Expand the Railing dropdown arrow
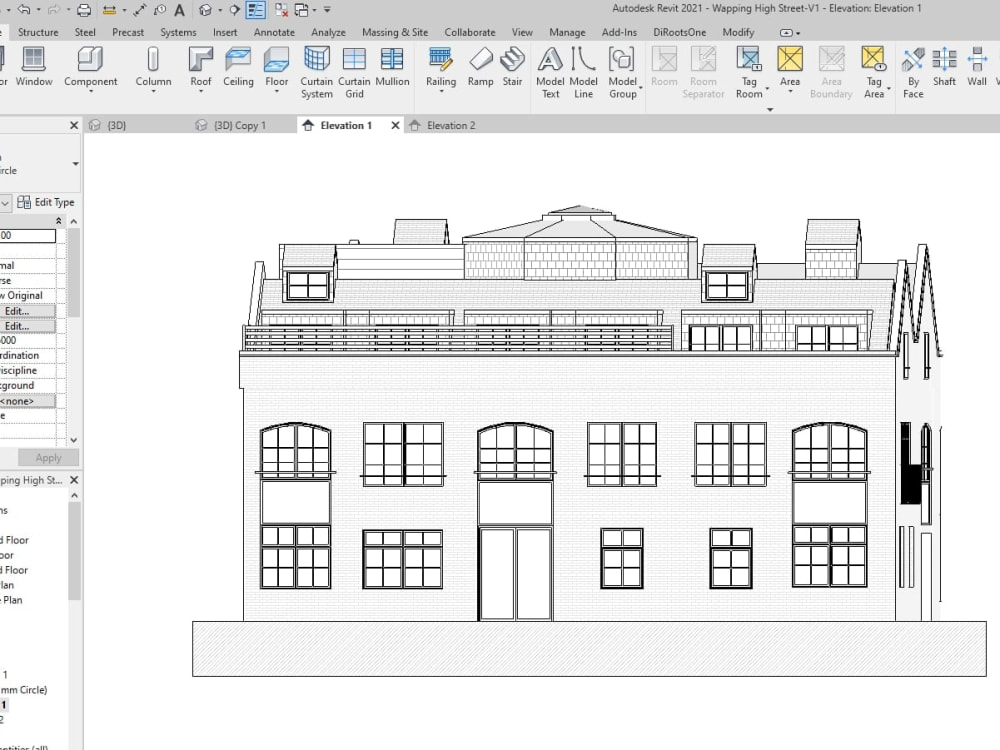The height and width of the screenshot is (750, 1000). click(x=441, y=92)
